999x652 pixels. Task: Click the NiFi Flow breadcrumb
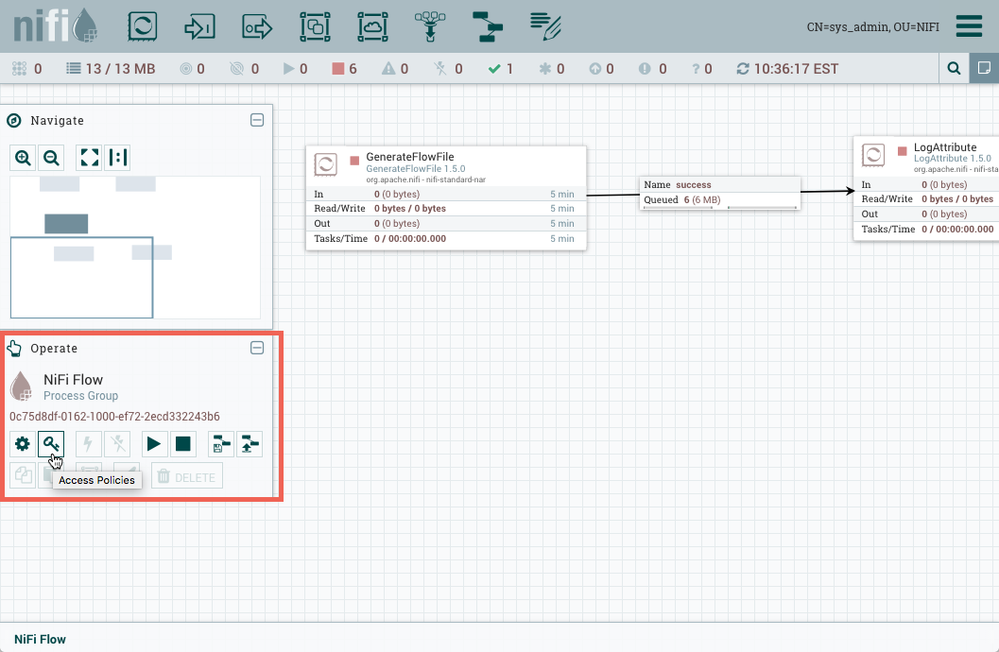[x=40, y=639]
